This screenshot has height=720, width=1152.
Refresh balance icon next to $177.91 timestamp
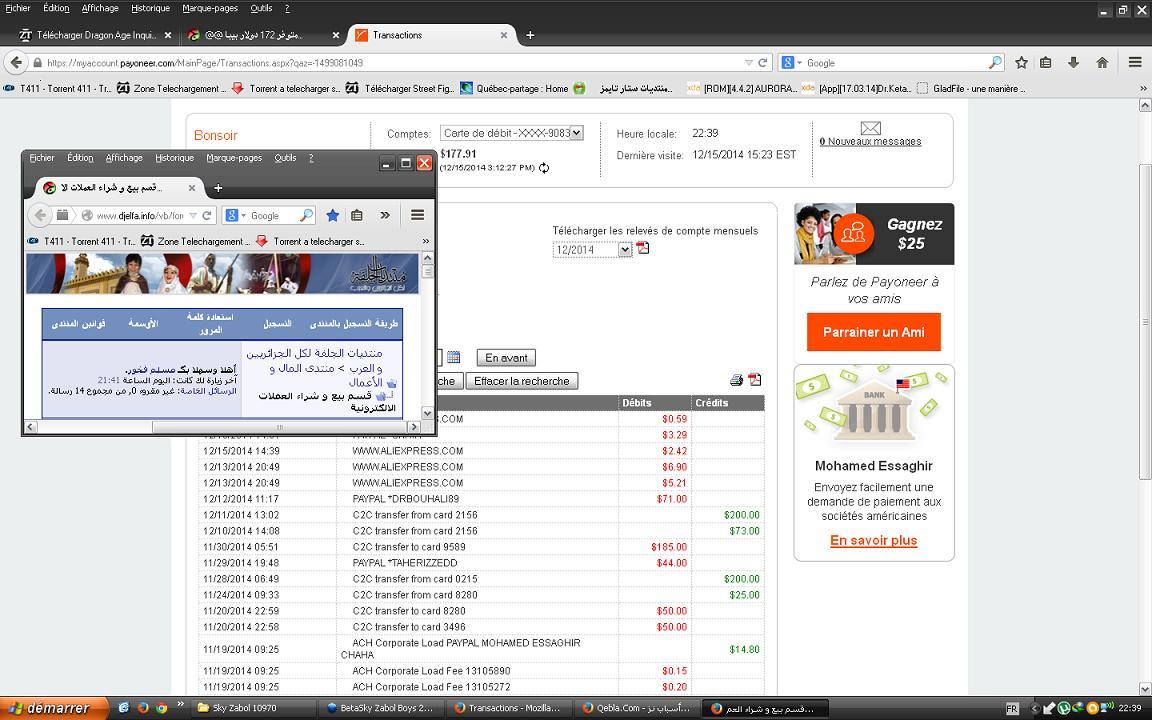[544, 168]
